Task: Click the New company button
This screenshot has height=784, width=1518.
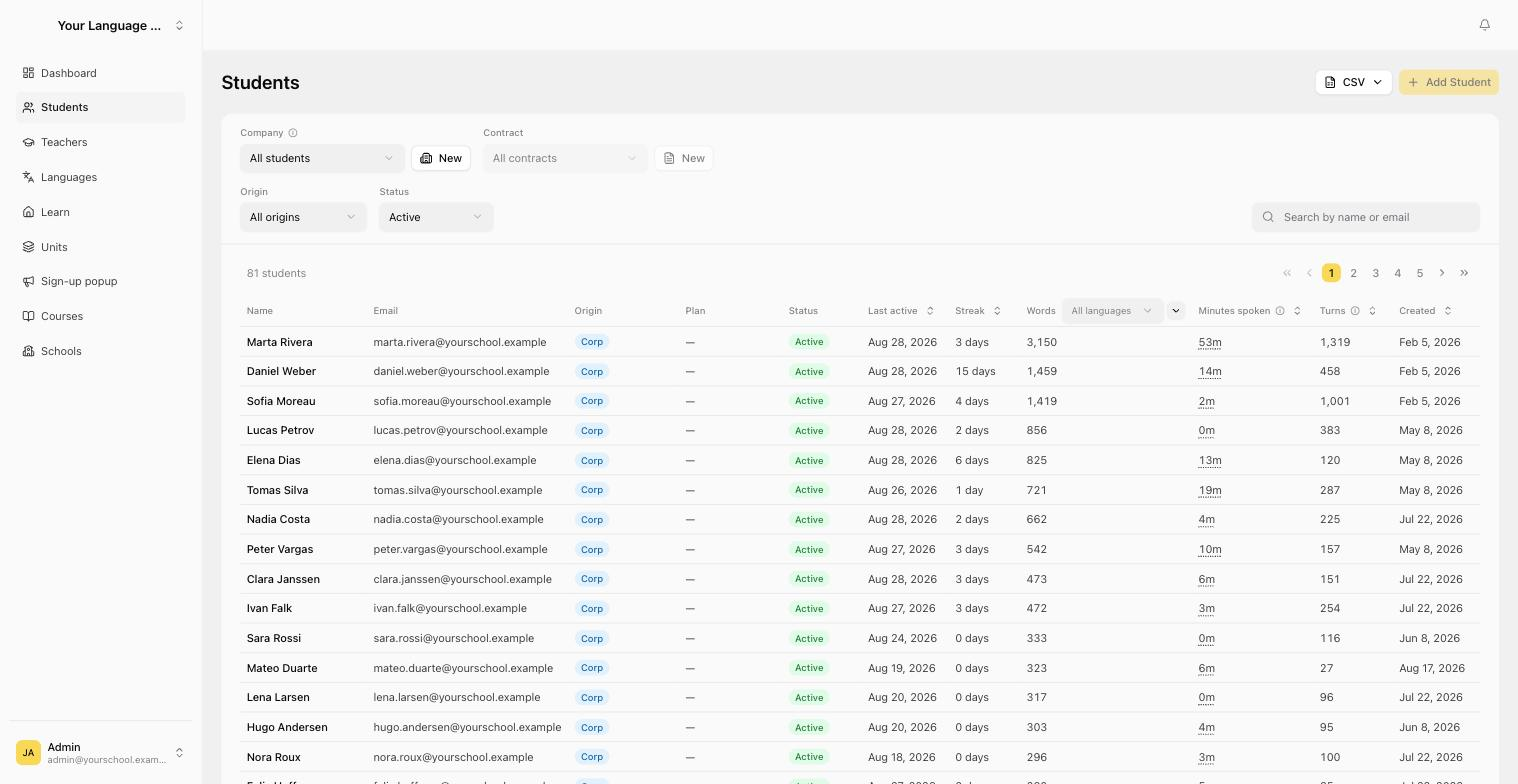Action: point(441,158)
